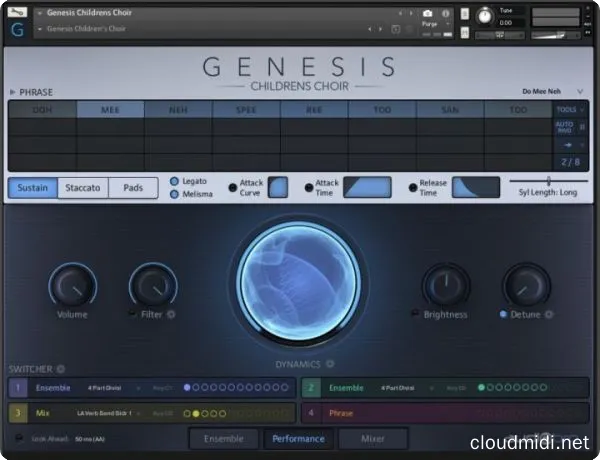Viewport: 600px width, 460px height.
Task: Select switcher slot number 4
Action: 311,413
